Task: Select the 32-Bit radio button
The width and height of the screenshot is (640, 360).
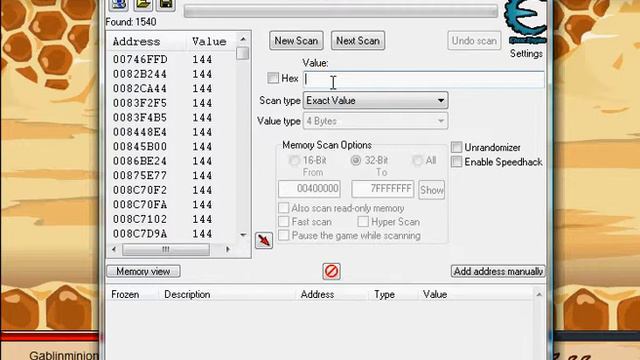Action: 356,160
